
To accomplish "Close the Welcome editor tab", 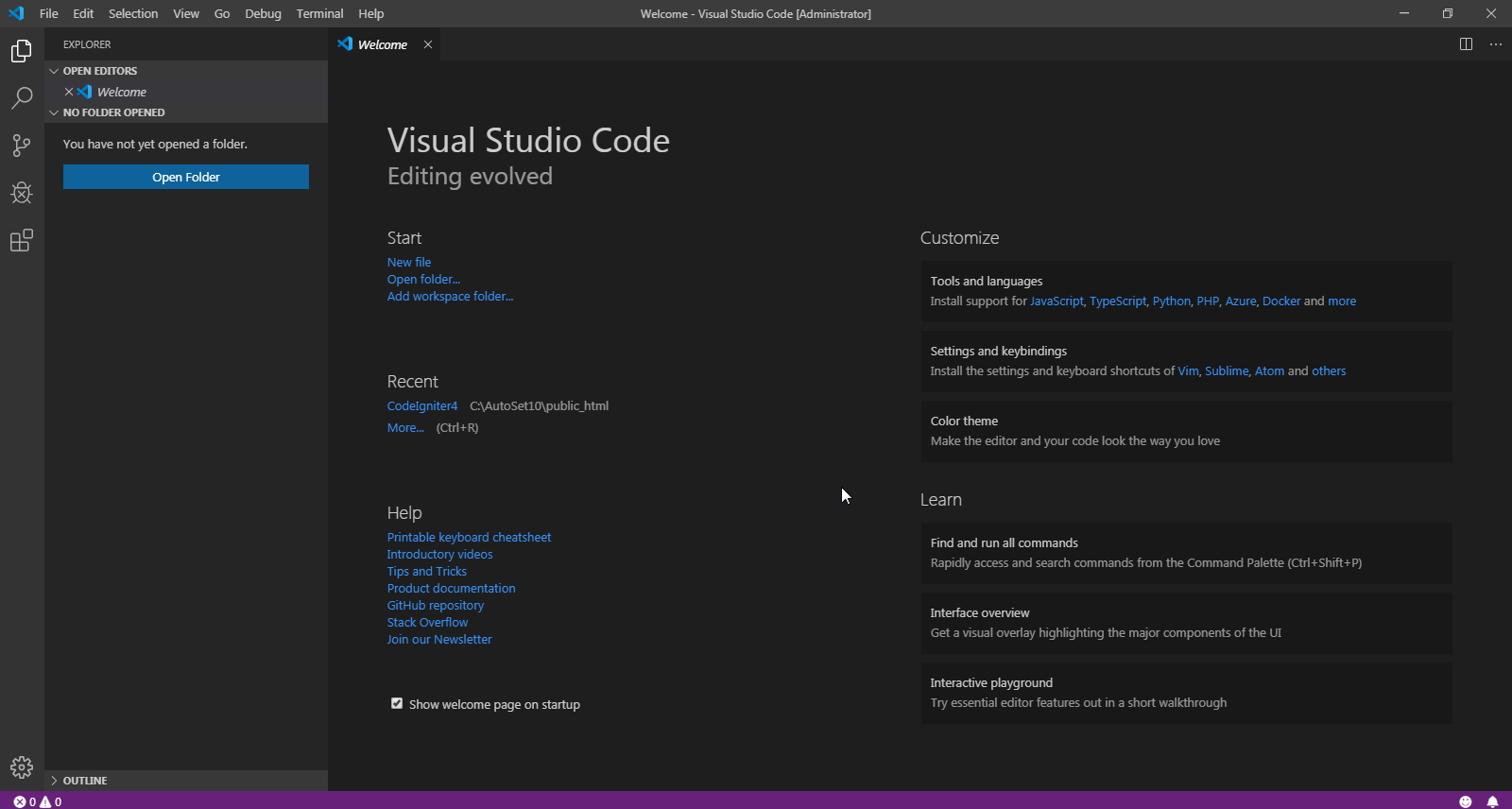I will coord(428,44).
